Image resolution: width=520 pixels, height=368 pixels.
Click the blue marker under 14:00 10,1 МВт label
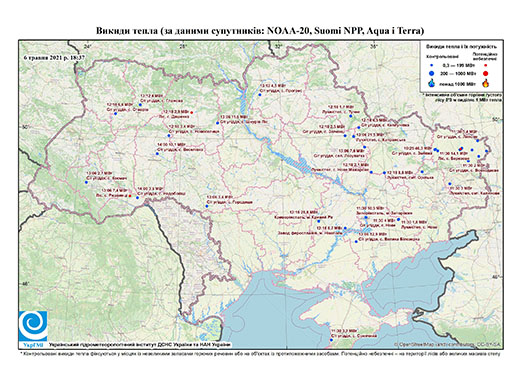157,154
